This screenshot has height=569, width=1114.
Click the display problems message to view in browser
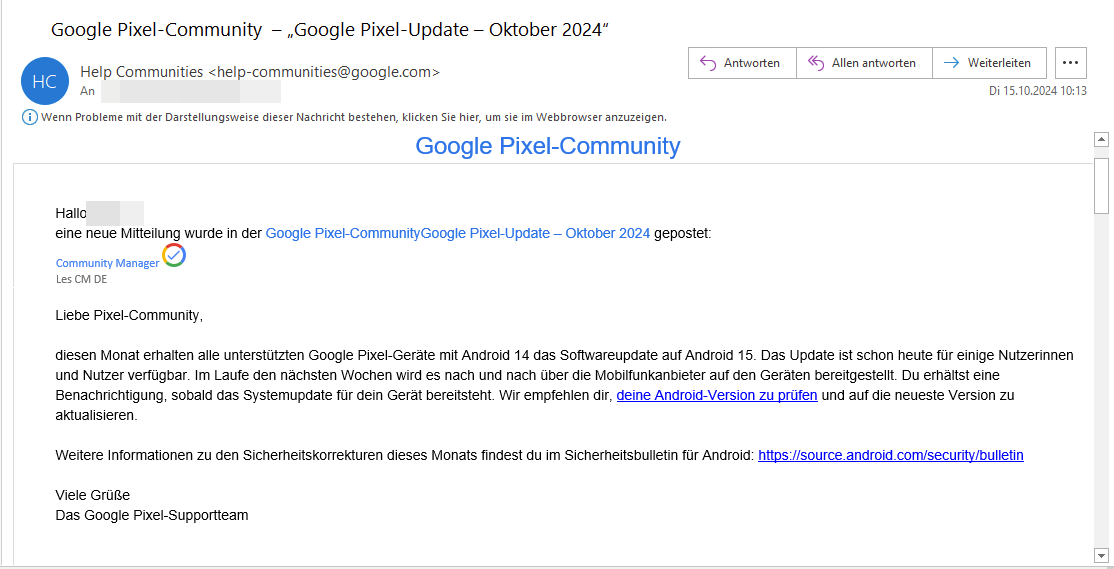click(x=353, y=117)
